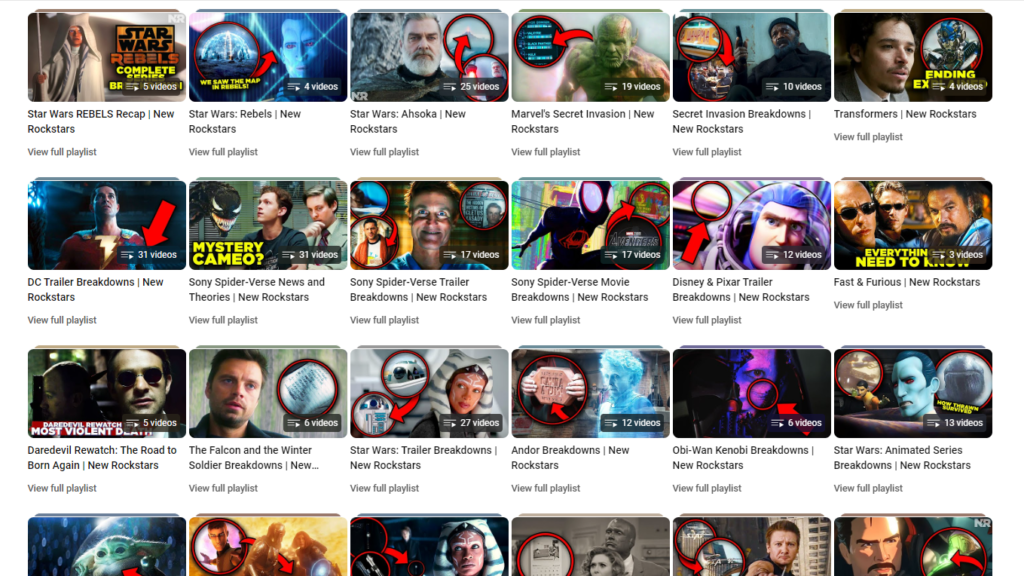This screenshot has height=576, width=1024.
Task: Click the '13 videos' playlist count badge
Action: tap(955, 423)
